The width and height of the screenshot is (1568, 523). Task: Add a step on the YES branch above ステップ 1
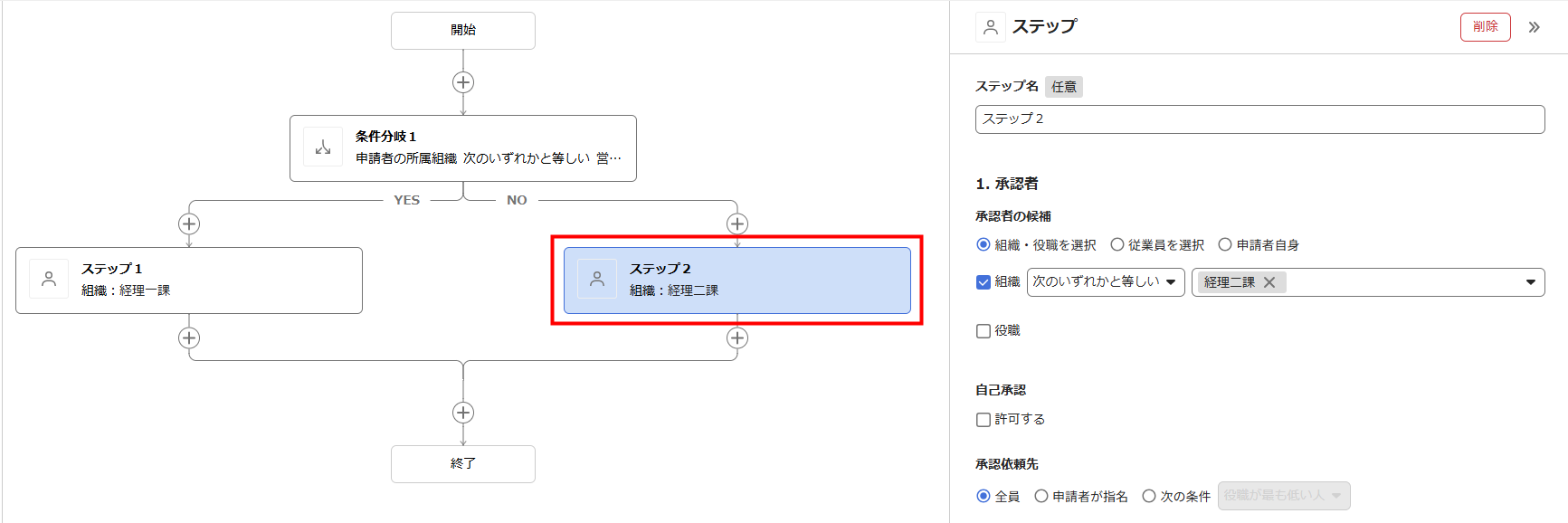coord(189,223)
